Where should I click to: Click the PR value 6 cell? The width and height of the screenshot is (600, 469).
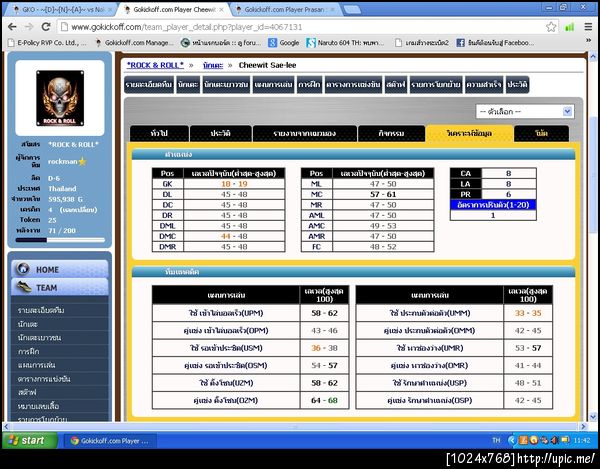pyautogui.click(x=509, y=194)
